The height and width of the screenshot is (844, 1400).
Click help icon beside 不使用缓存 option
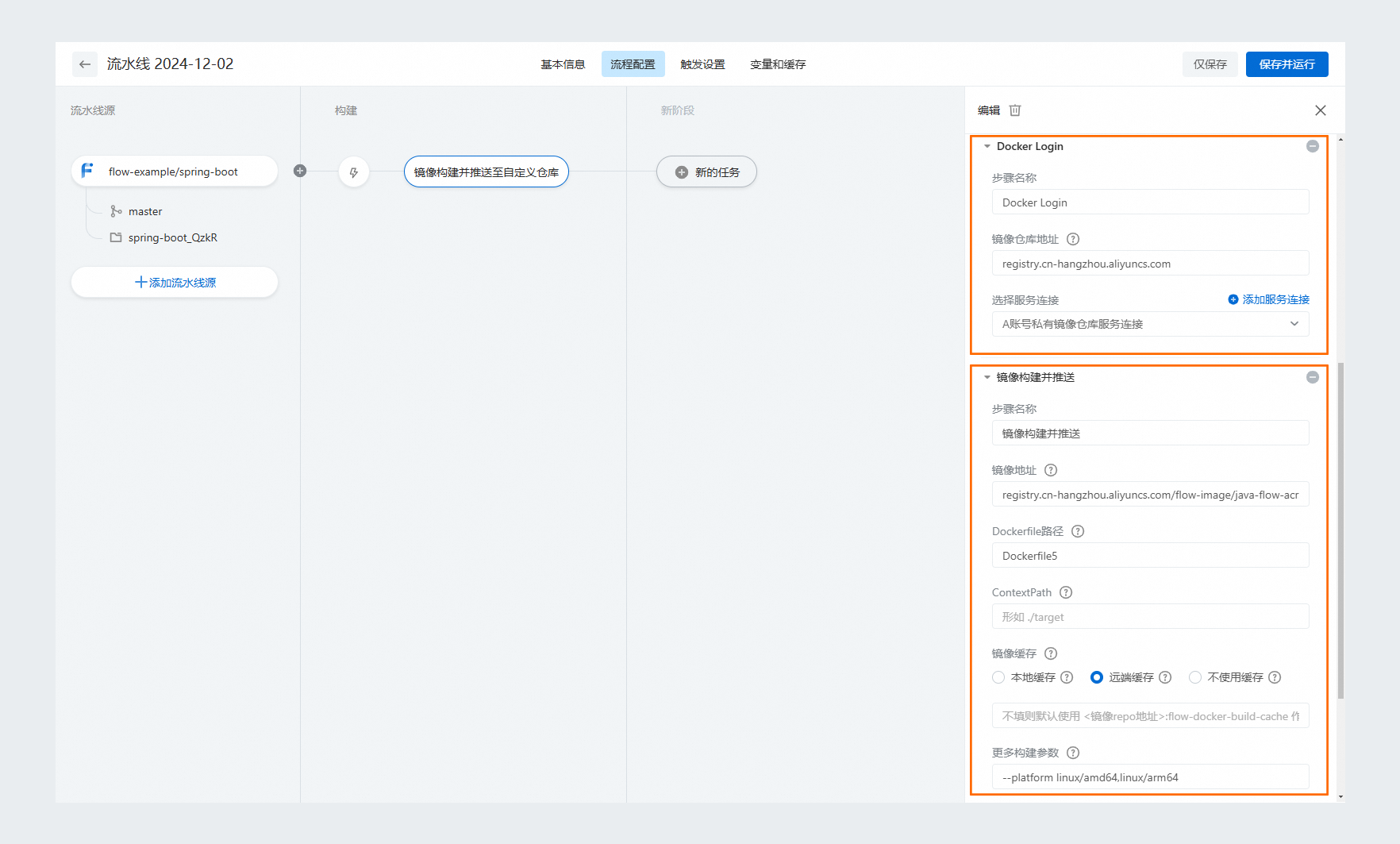coord(1275,677)
